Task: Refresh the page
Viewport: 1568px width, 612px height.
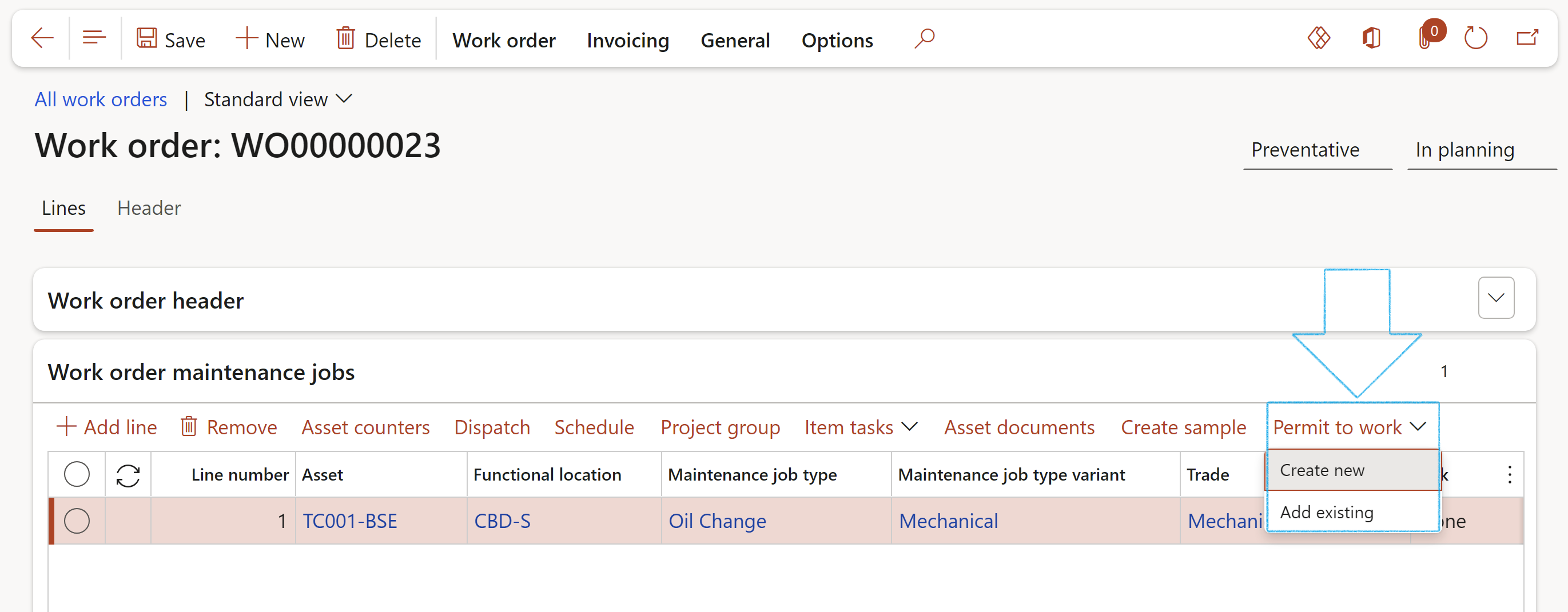Action: click(1475, 39)
